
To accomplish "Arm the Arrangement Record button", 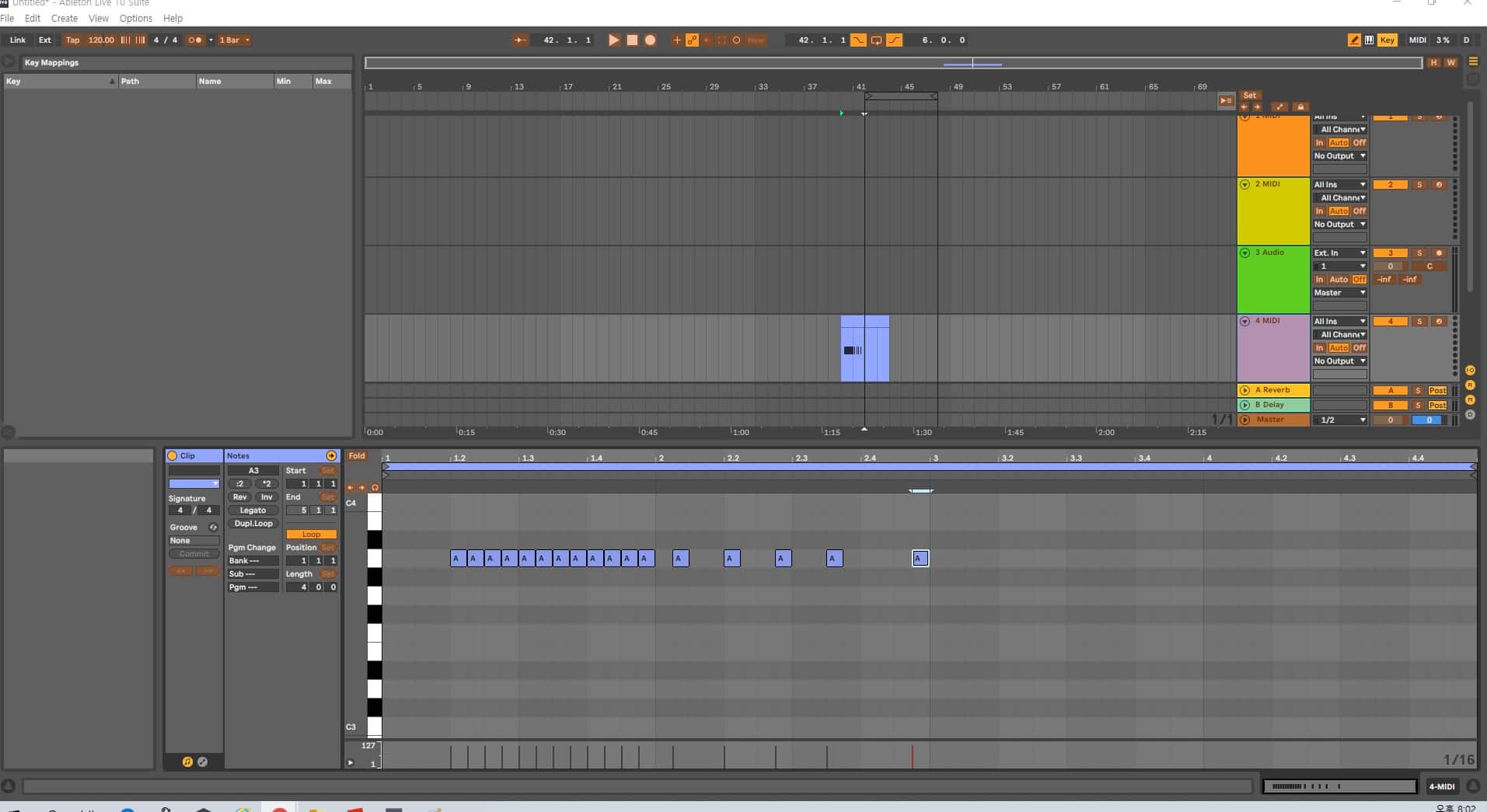I will click(651, 40).
